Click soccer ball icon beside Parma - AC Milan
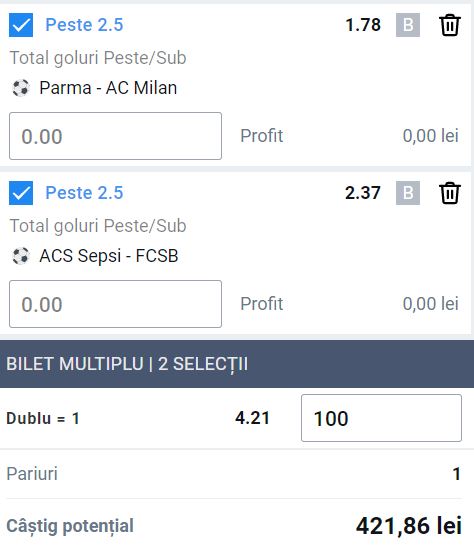The width and height of the screenshot is (474, 548). click(x=21, y=88)
